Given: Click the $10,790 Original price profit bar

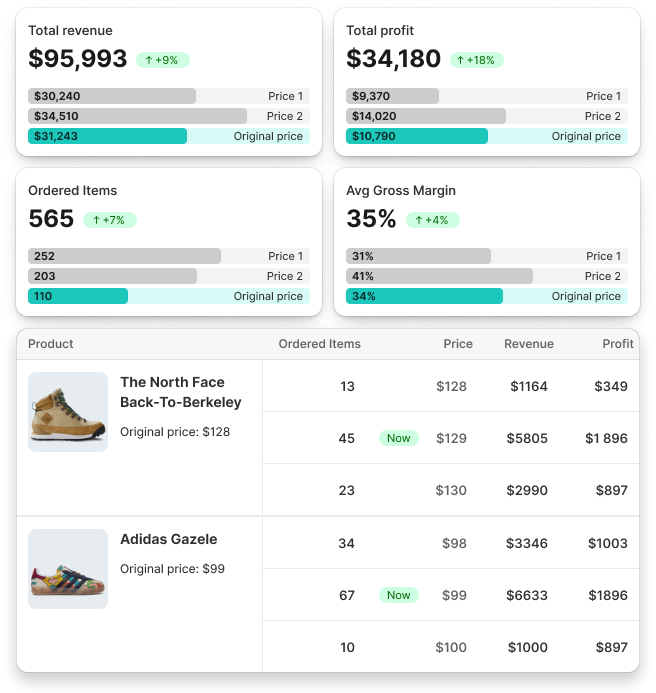Looking at the screenshot, I should pos(487,136).
